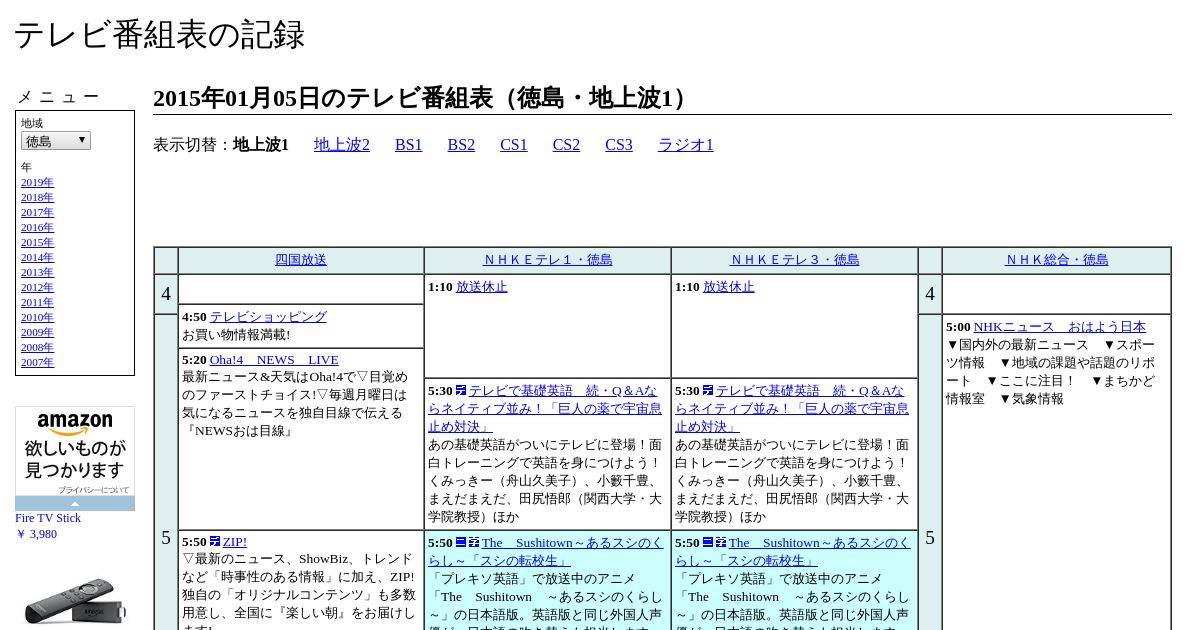Open the Fire TV Stick ad link
Screen dimensions: 1200x630
pyautogui.click(x=48, y=518)
